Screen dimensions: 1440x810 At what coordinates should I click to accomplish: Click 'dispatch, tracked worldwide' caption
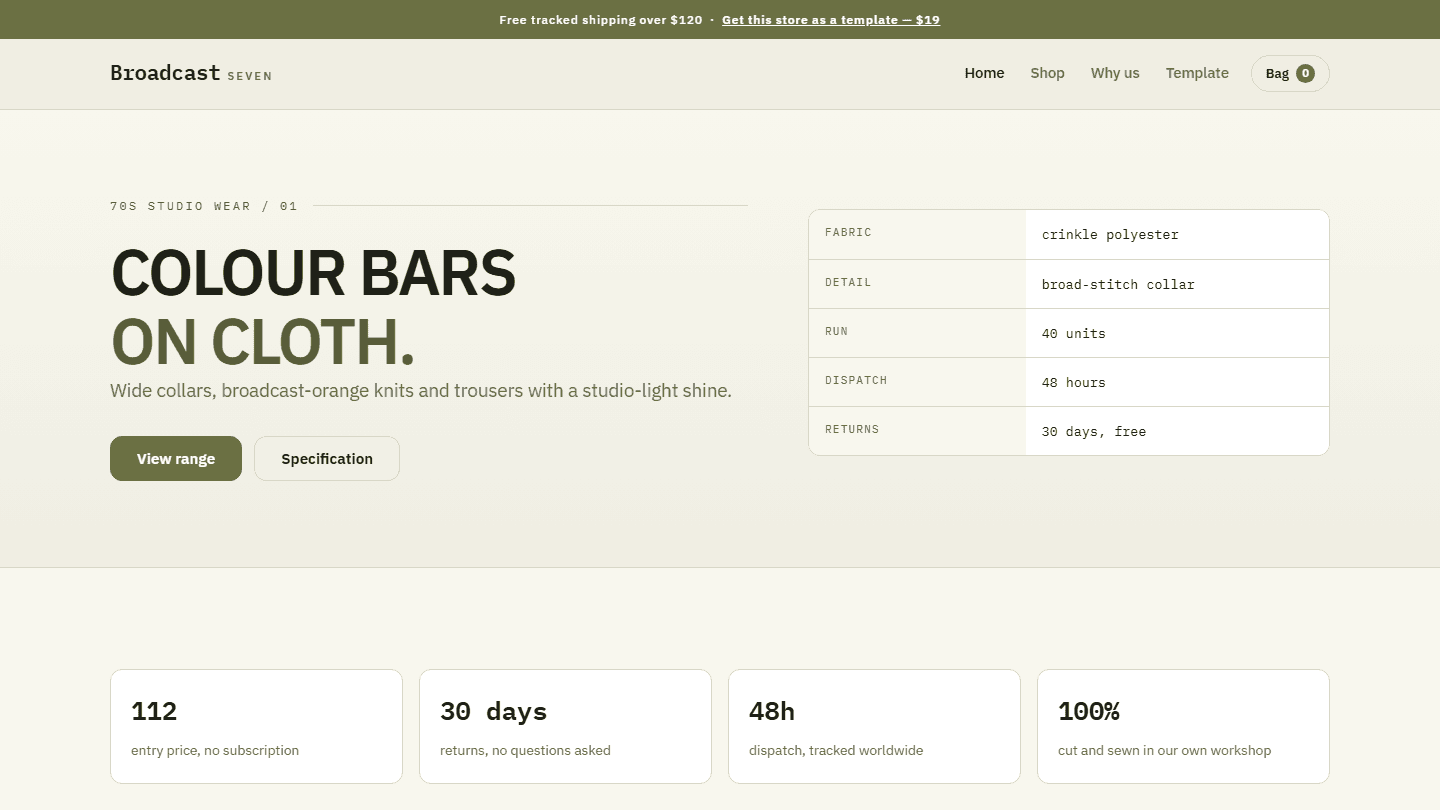(x=836, y=750)
